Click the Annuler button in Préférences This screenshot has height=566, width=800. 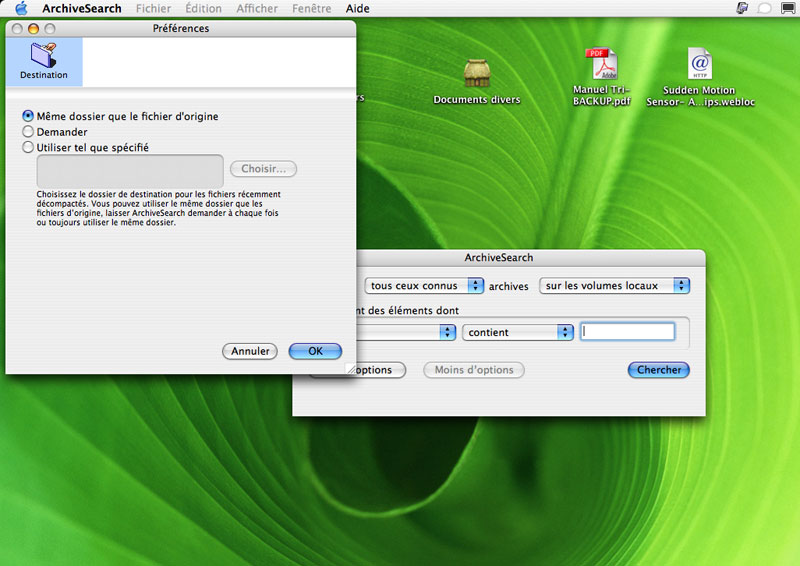pos(250,351)
